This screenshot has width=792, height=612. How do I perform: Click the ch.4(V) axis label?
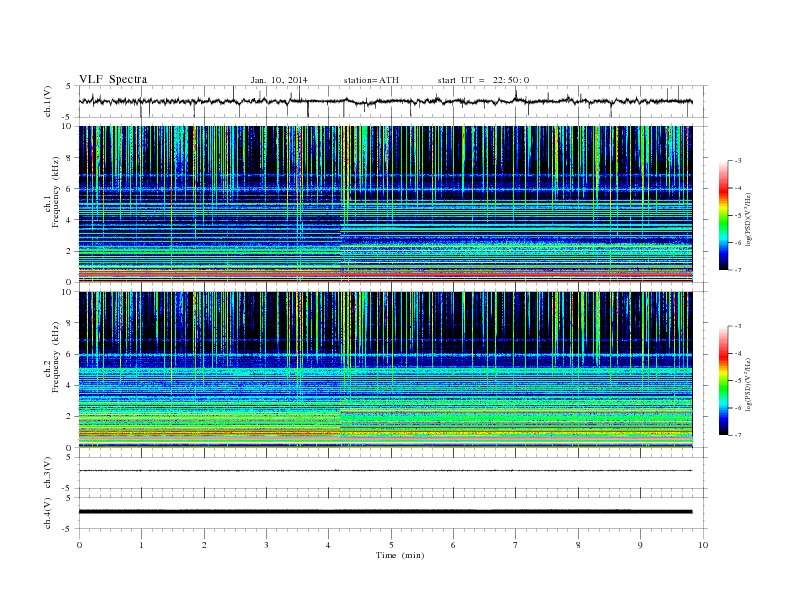pyautogui.click(x=48, y=513)
